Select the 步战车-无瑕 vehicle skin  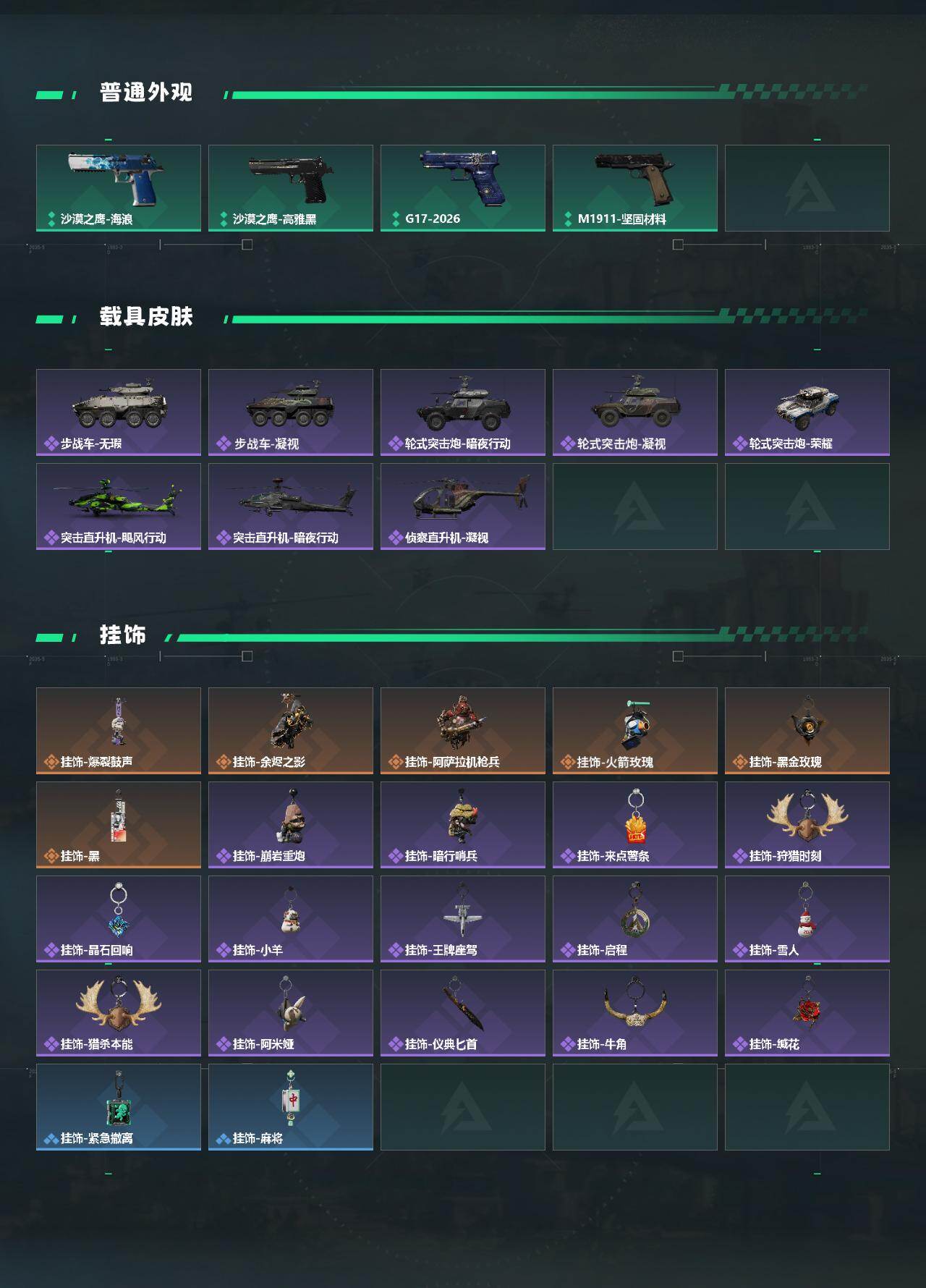click(119, 412)
